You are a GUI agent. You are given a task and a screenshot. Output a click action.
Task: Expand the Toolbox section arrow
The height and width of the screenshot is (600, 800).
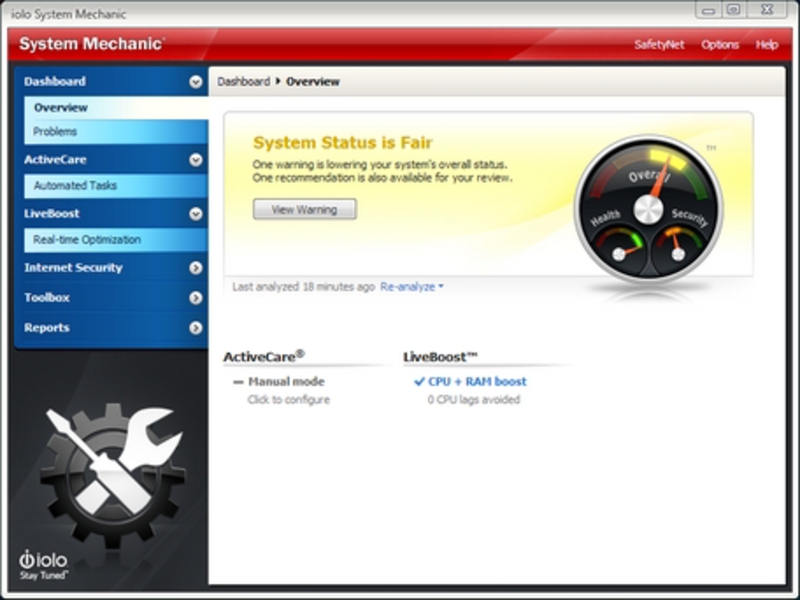pyautogui.click(x=195, y=297)
